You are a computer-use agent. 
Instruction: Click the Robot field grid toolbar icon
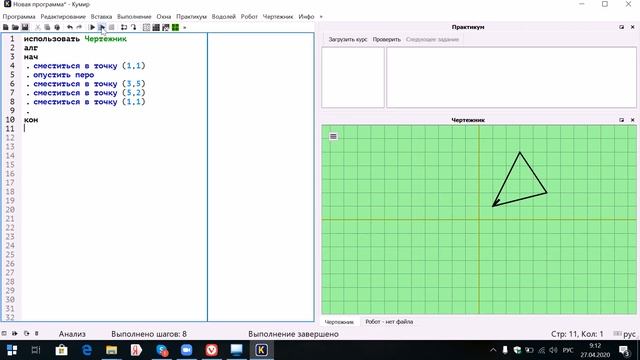click(x=147, y=27)
